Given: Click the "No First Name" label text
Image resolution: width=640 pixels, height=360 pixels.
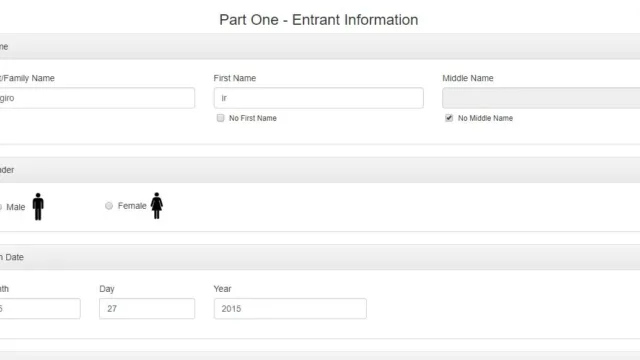Looking at the screenshot, I should pos(253,118).
